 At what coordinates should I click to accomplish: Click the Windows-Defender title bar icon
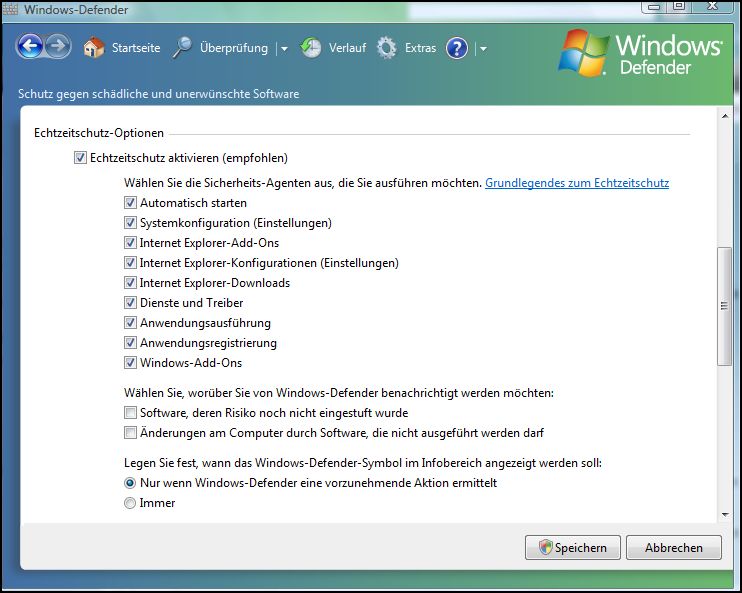click(10, 9)
